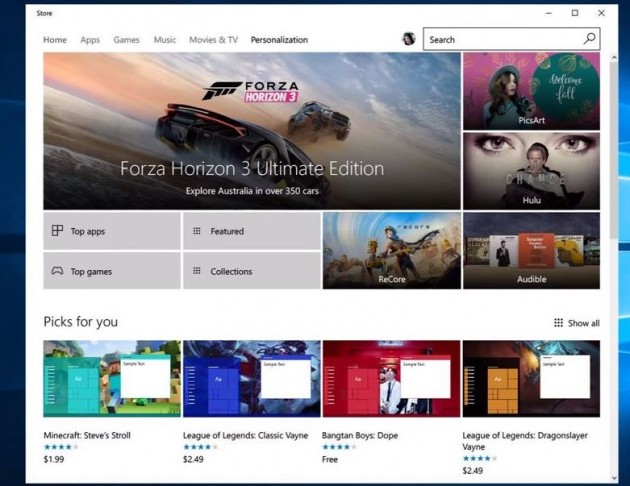Open Minecraft: Steve's Stroll theme thumbnail
The image size is (630, 486).
pyautogui.click(x=112, y=378)
